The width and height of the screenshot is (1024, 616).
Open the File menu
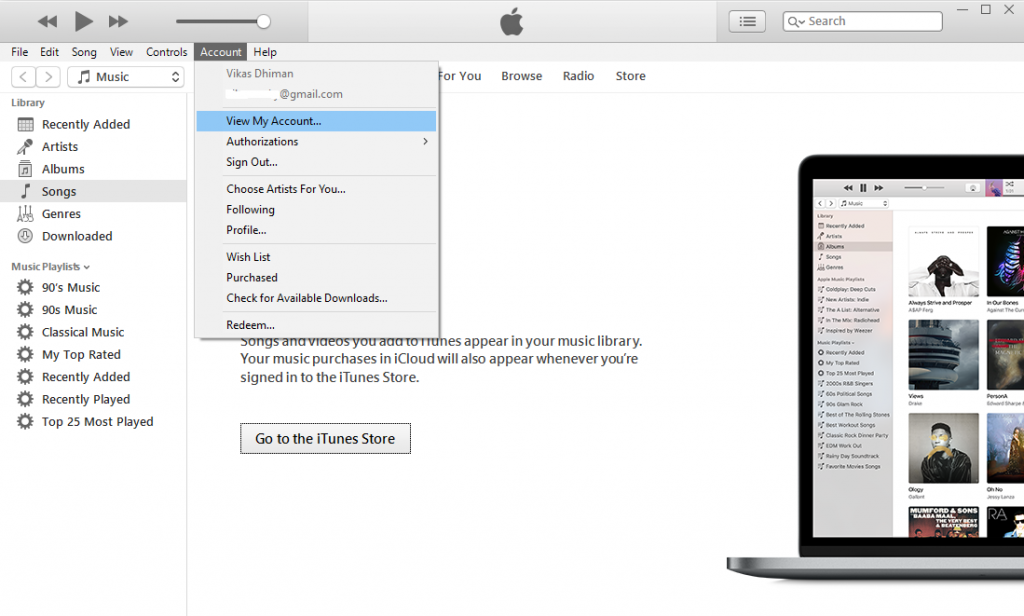pyautogui.click(x=20, y=52)
